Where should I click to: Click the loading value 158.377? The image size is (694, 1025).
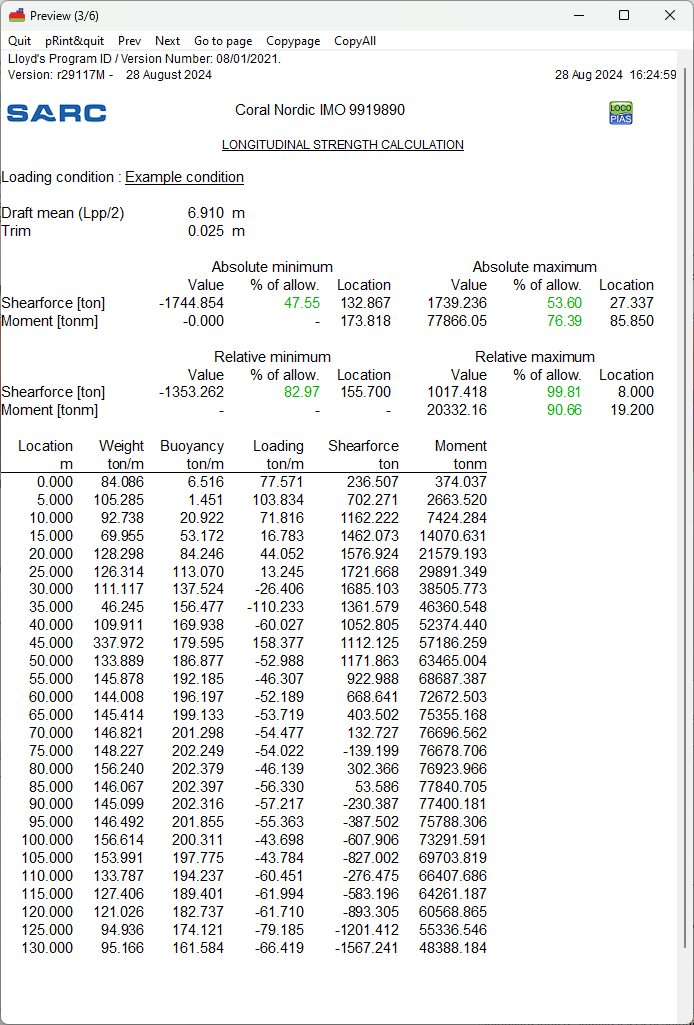point(278,643)
